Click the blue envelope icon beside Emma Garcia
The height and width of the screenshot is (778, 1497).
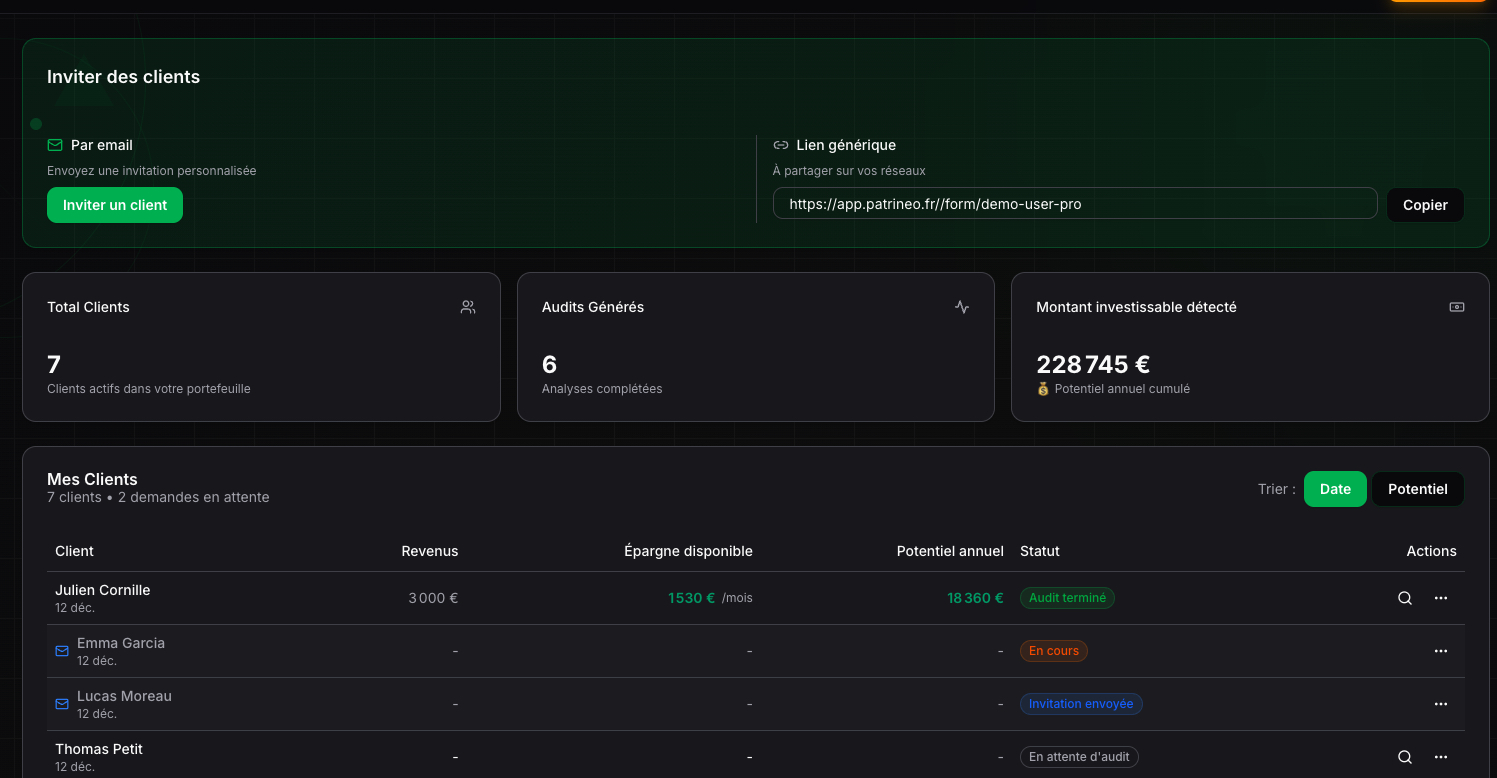tap(61, 650)
